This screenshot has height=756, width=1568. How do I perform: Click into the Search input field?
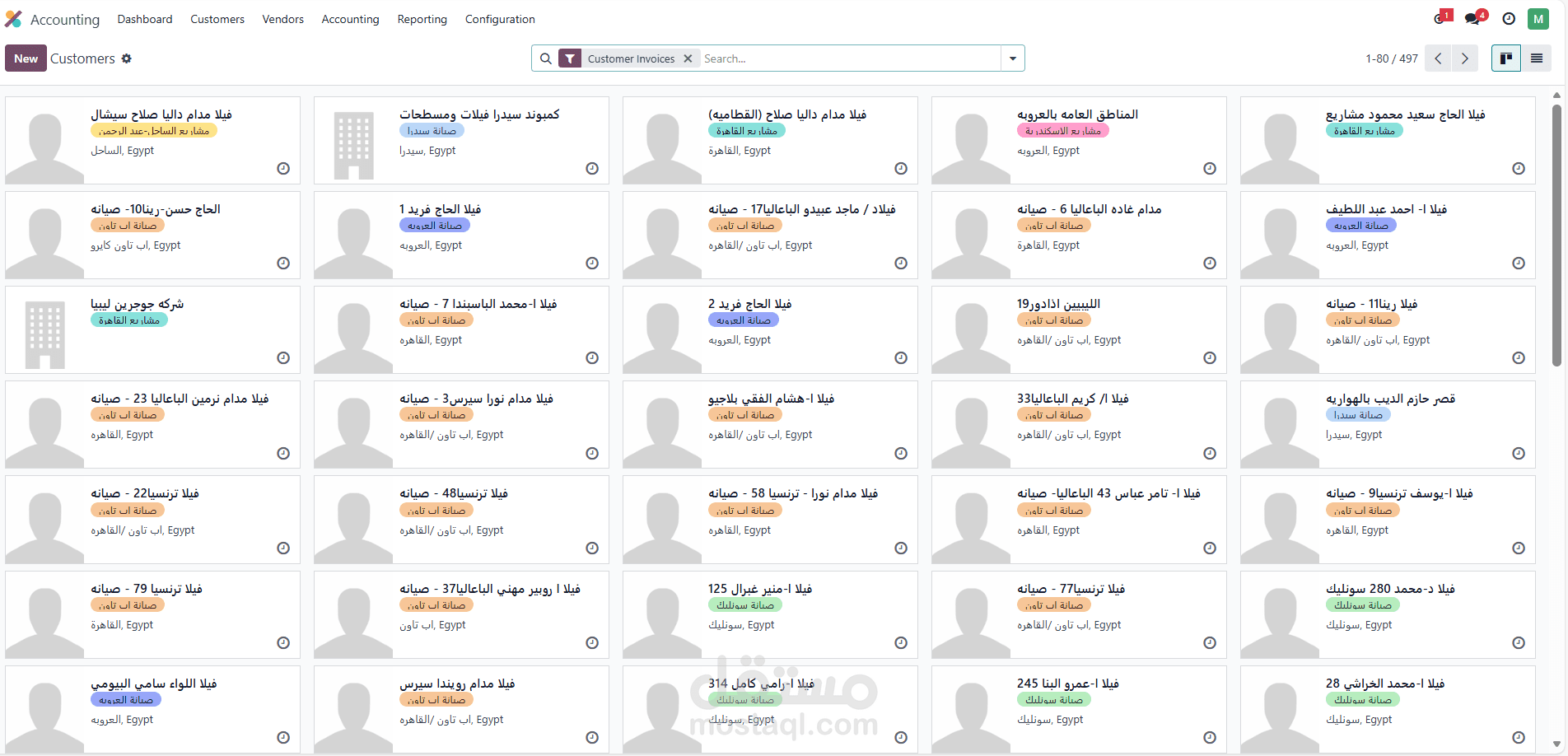click(x=848, y=58)
